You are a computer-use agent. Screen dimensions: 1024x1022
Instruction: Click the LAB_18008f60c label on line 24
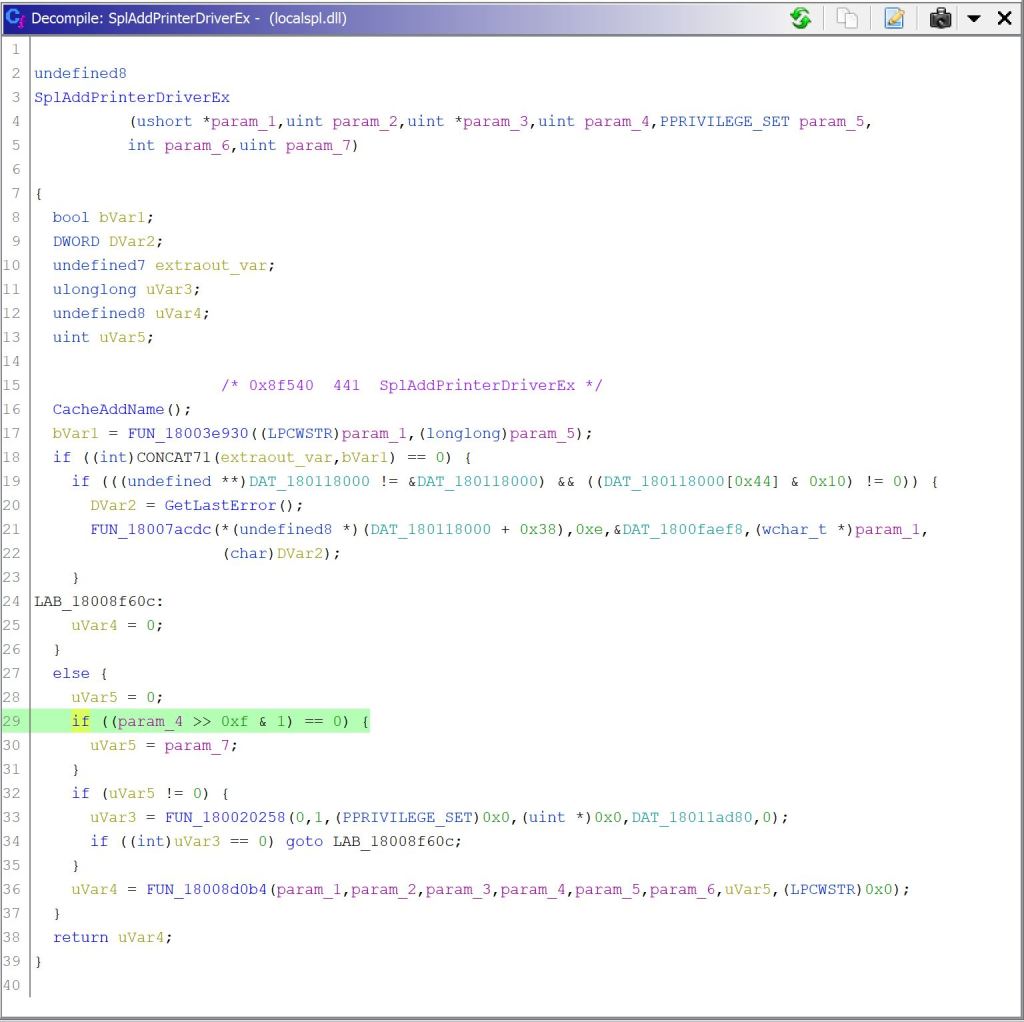click(x=96, y=601)
